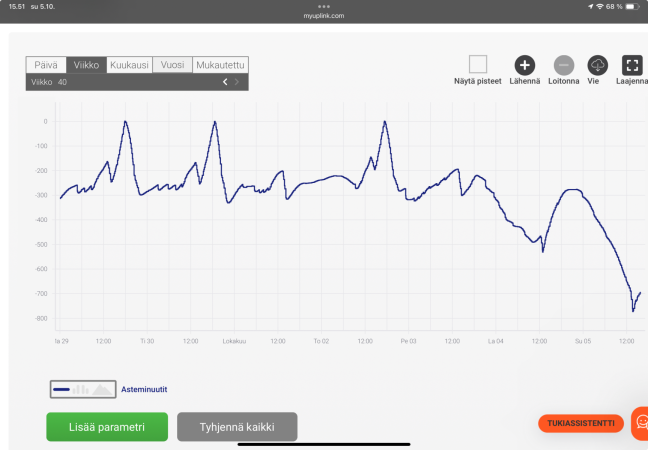This screenshot has width=648, height=450.
Task: Zoom in with the Lähennä plus icon
Action: (524, 65)
